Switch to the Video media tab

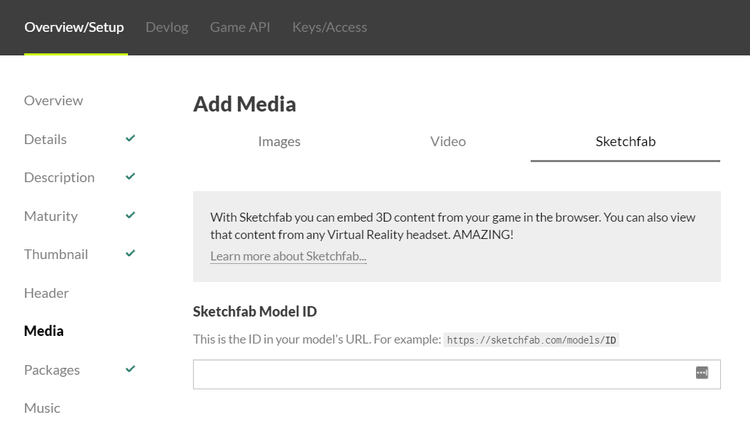[x=448, y=141]
